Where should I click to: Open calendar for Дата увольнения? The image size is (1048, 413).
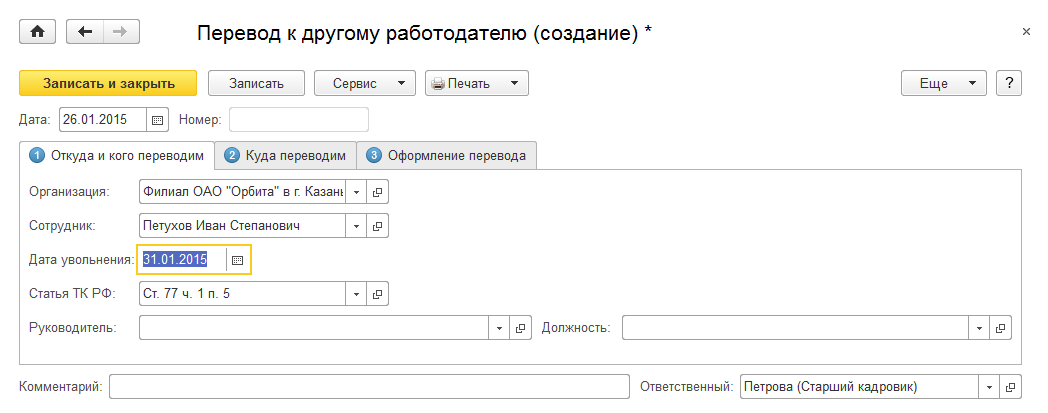(238, 260)
